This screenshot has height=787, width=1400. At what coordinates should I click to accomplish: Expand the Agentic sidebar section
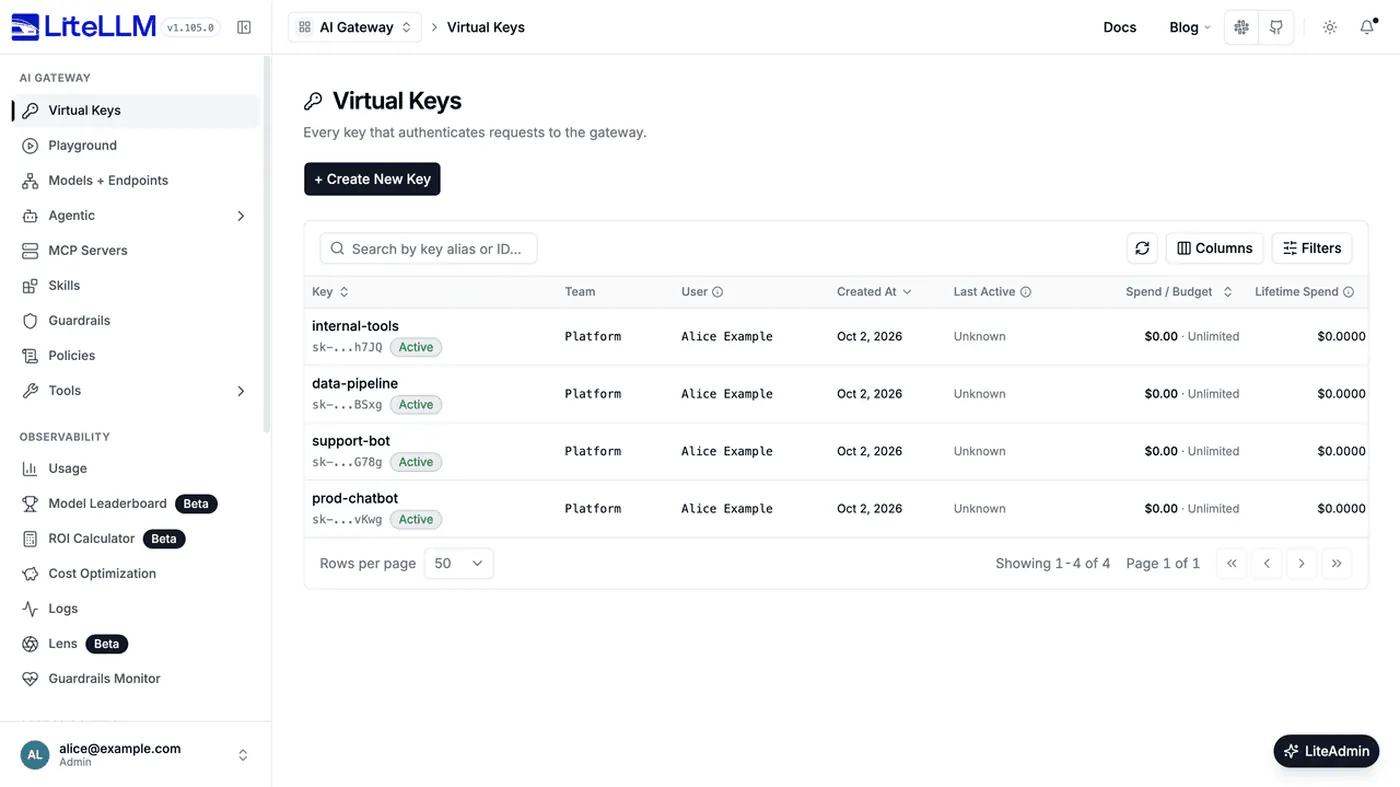(x=135, y=215)
